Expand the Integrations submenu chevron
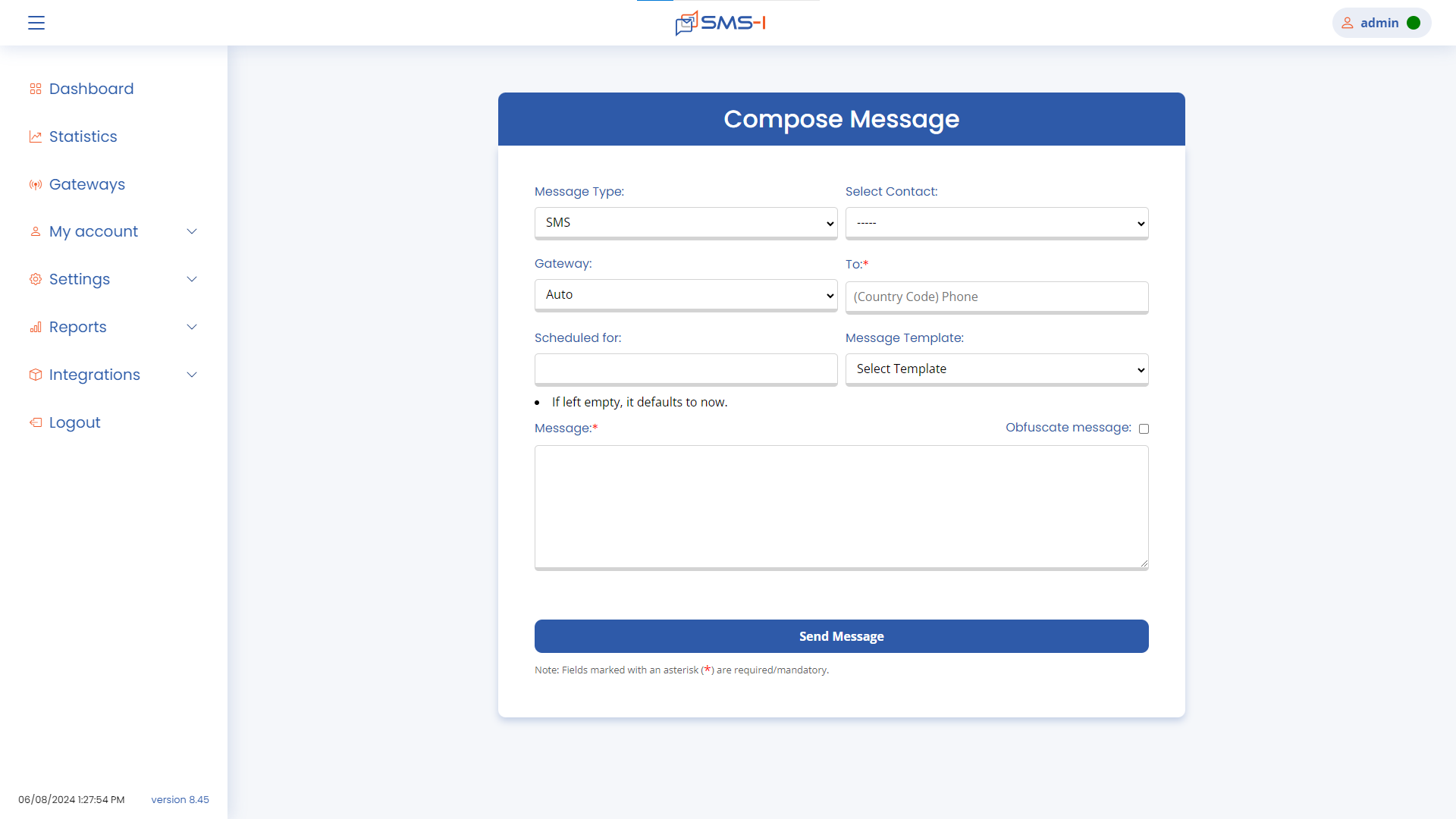1456x819 pixels. pyautogui.click(x=192, y=375)
